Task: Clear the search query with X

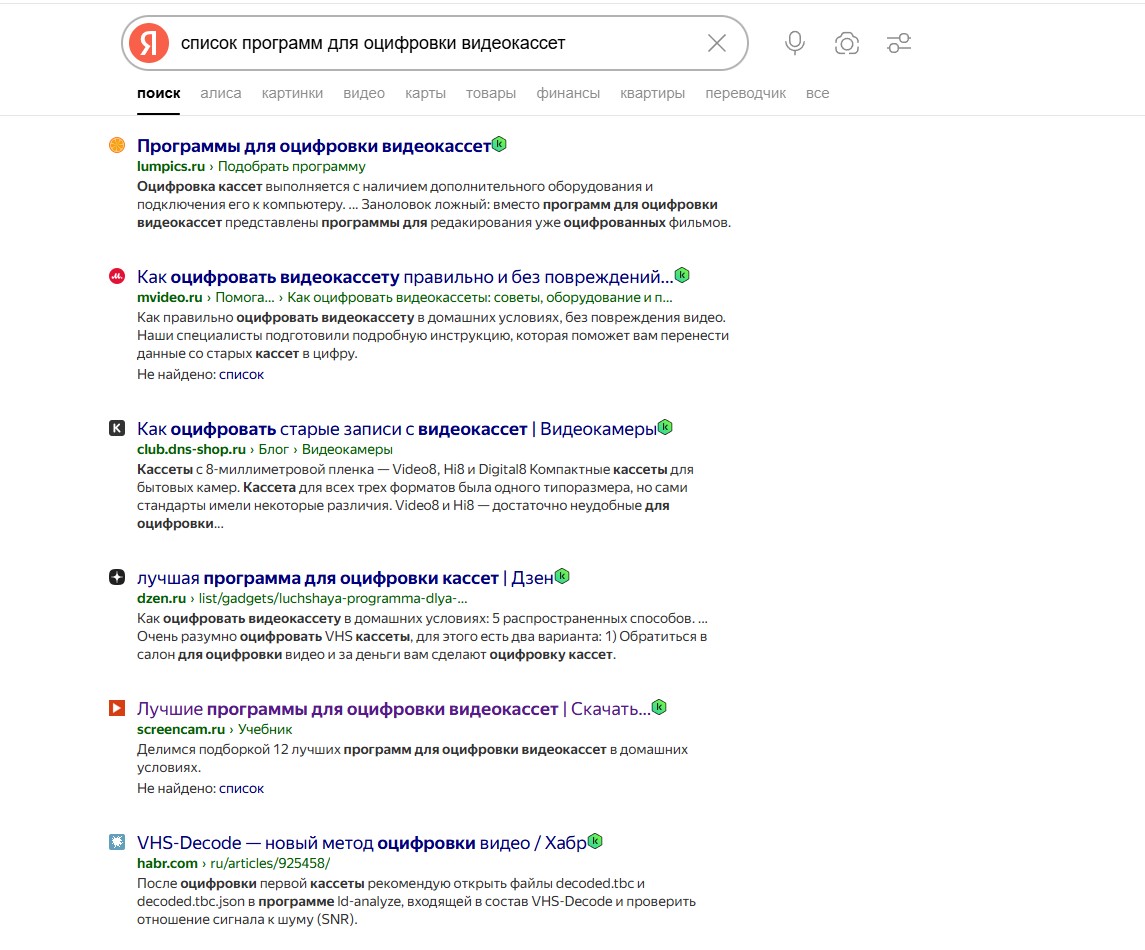Action: tap(717, 43)
